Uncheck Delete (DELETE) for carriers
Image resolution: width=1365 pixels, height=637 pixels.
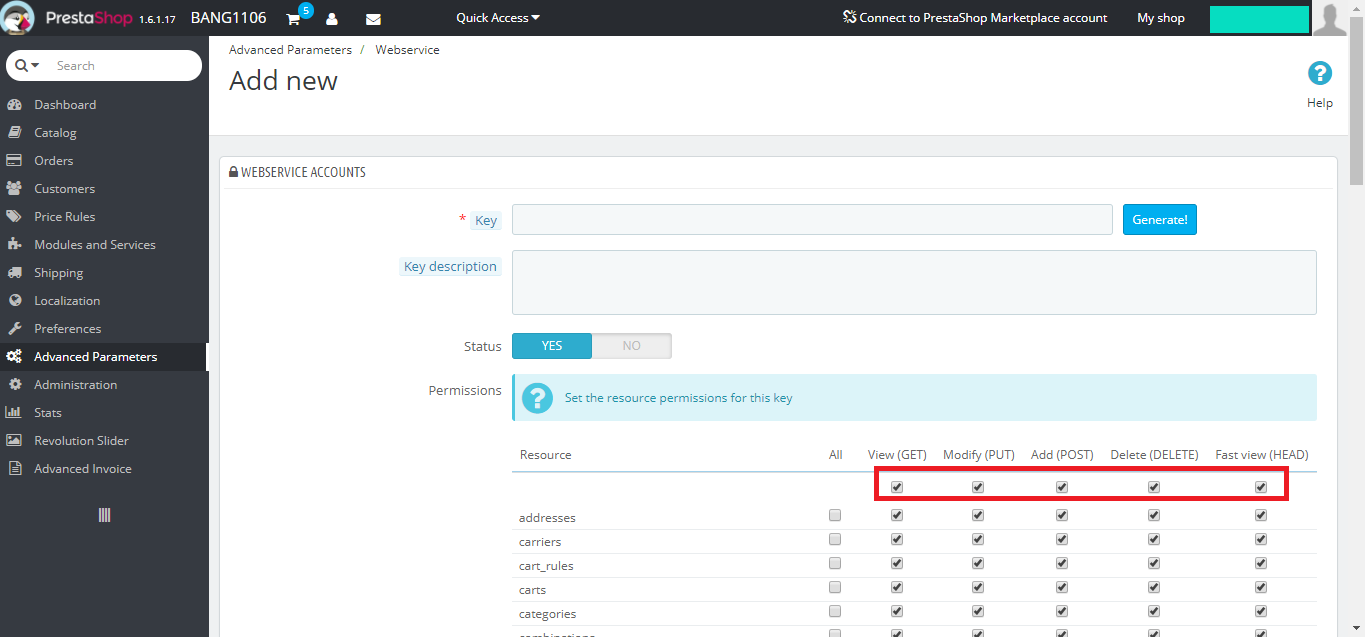pyautogui.click(x=1154, y=540)
